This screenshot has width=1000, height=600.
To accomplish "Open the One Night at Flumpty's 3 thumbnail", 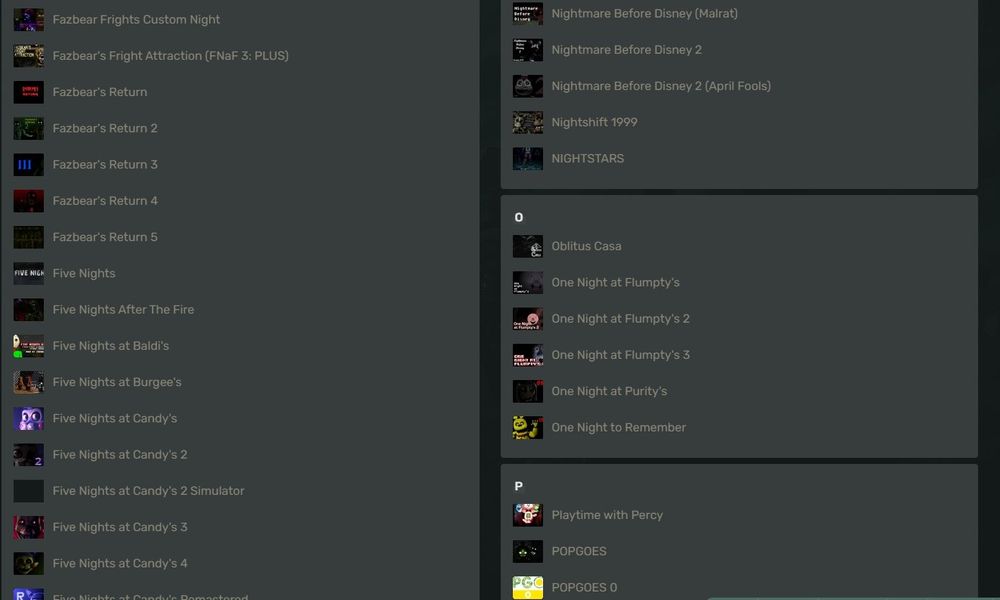I will click(x=527, y=355).
